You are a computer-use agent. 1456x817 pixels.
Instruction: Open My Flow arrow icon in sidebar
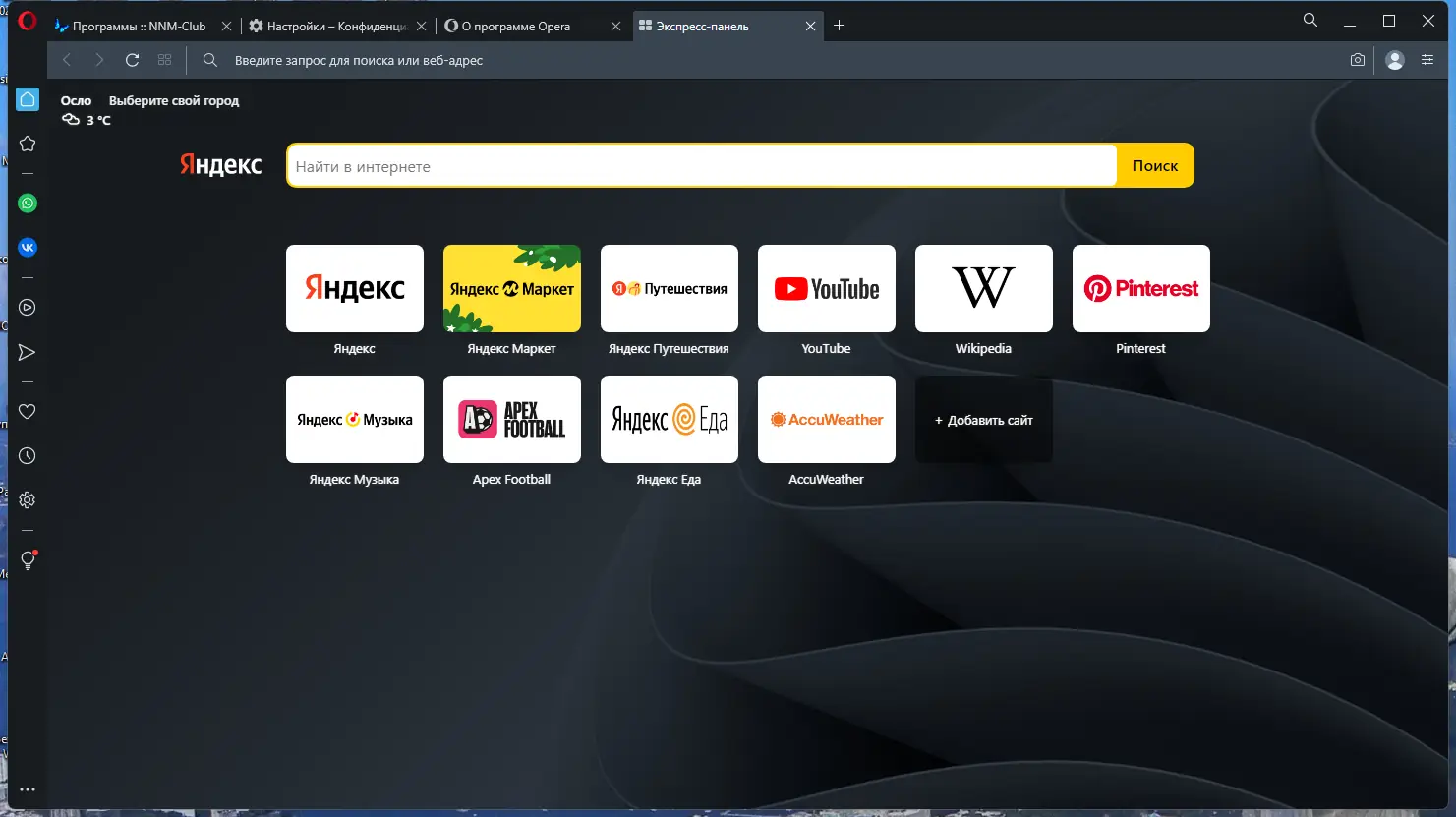(x=28, y=352)
